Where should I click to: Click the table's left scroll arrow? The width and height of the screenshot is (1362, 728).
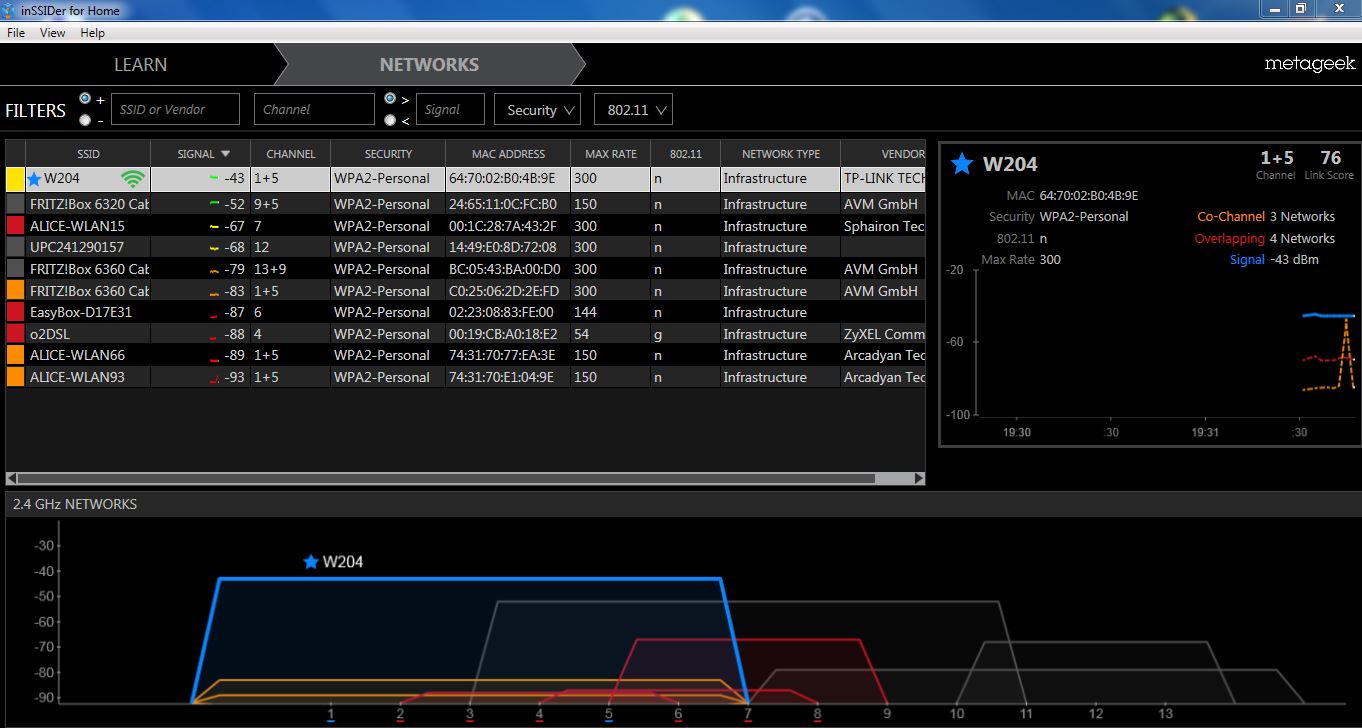click(11, 479)
